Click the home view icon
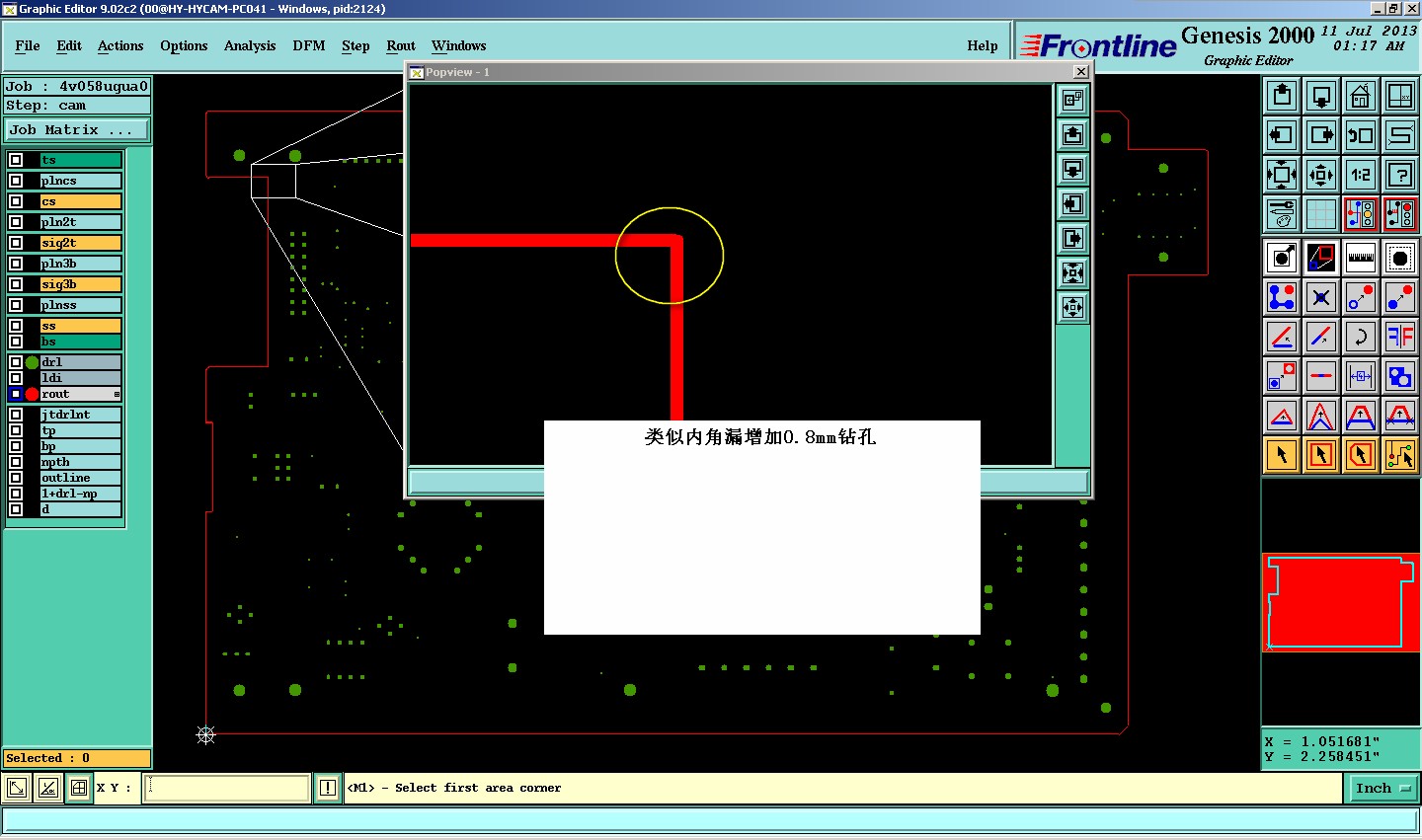 pos(1361,96)
